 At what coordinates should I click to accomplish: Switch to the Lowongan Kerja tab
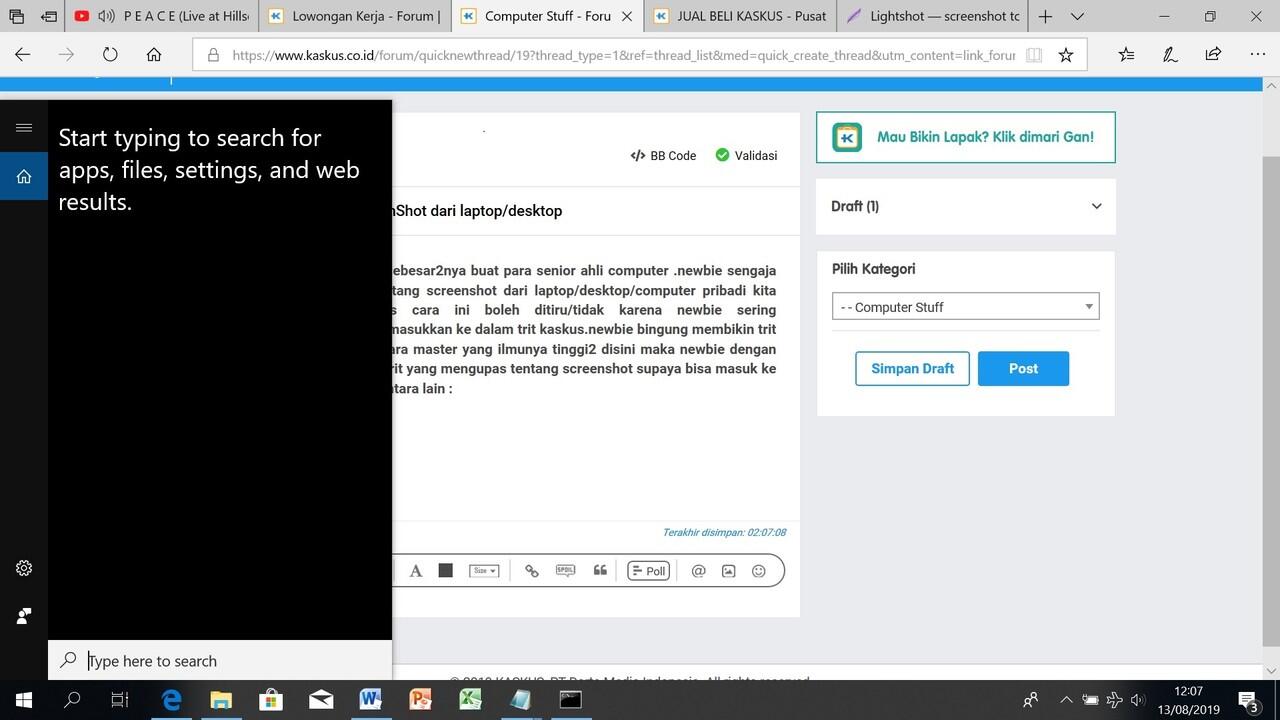[354, 16]
